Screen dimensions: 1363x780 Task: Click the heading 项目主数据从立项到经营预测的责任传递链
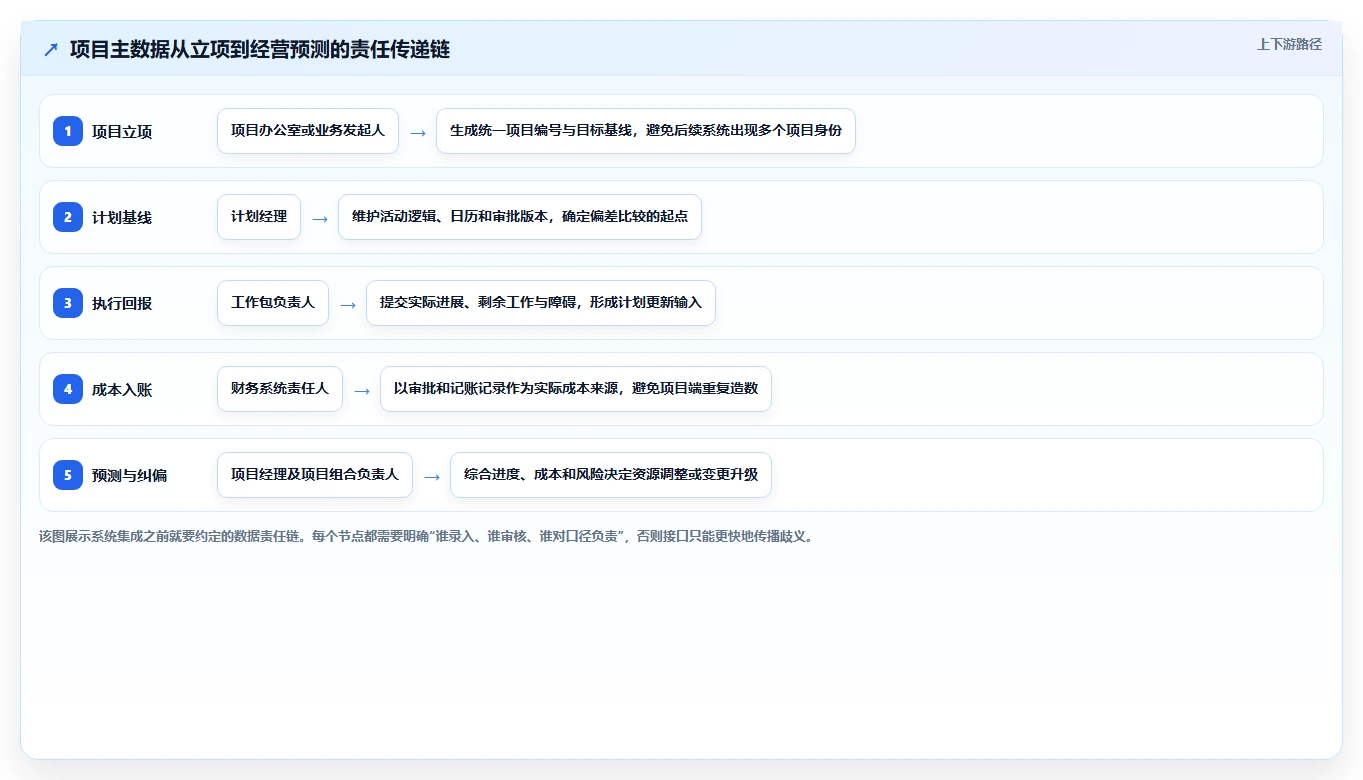[x=260, y=49]
